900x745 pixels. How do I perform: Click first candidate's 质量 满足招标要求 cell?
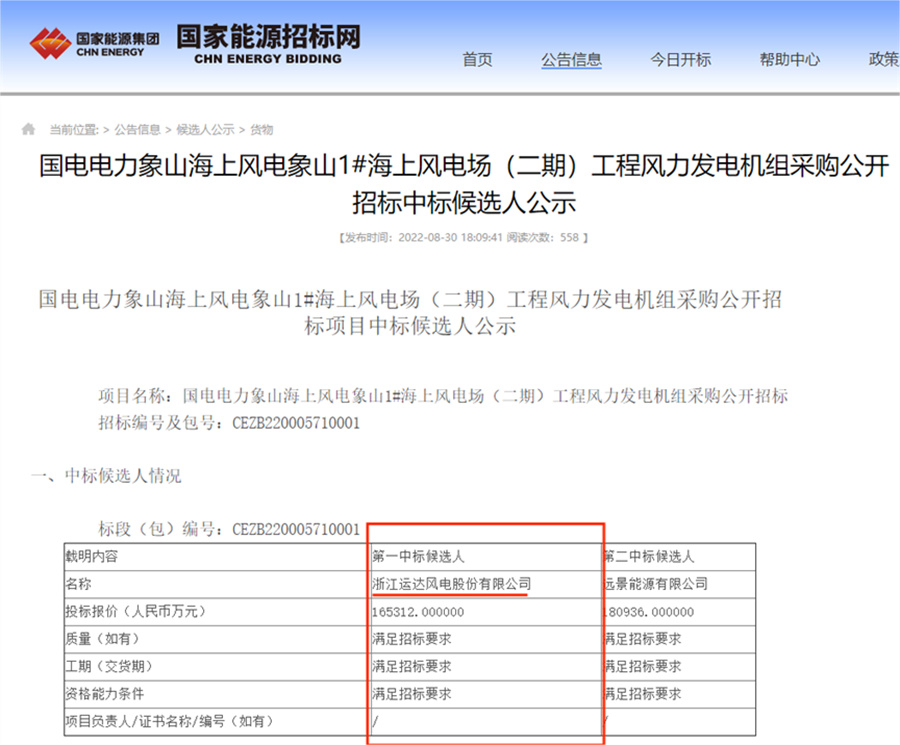click(485, 639)
